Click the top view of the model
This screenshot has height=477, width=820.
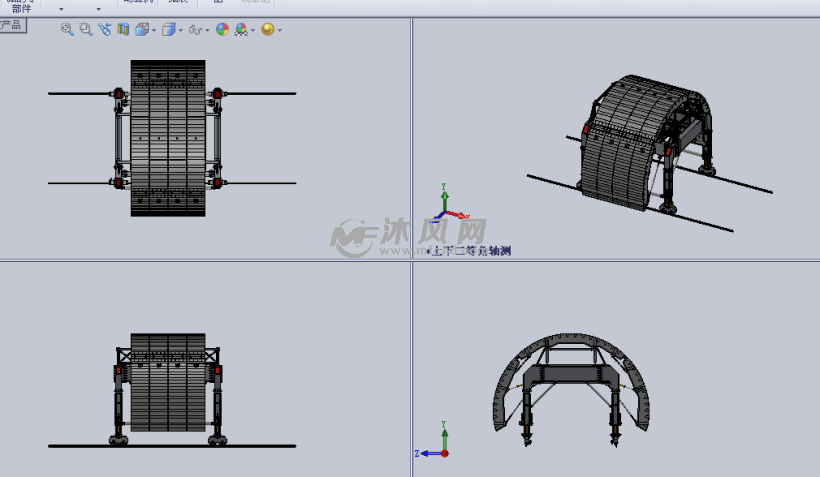pyautogui.click(x=168, y=138)
